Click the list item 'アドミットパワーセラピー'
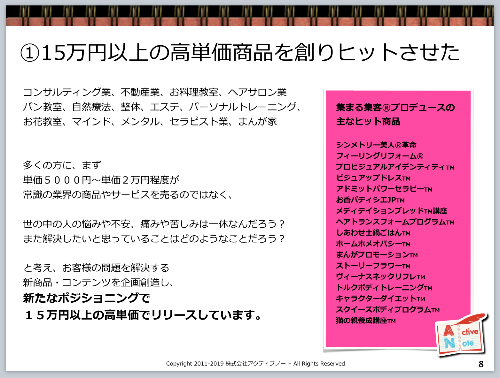Image resolution: width=500 pixels, height=378 pixels. [x=384, y=189]
